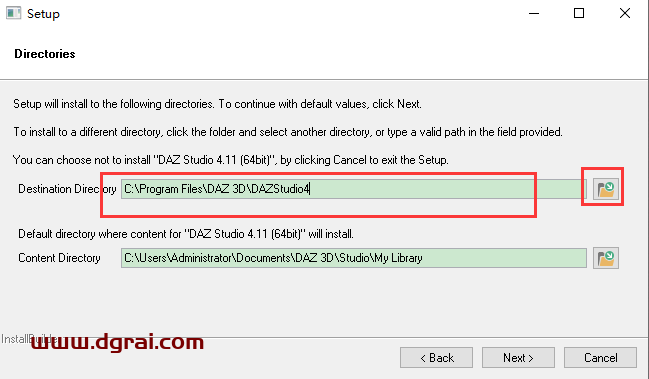Focus the Content Directory path field
Screen dimensions: 649x379
(353, 258)
